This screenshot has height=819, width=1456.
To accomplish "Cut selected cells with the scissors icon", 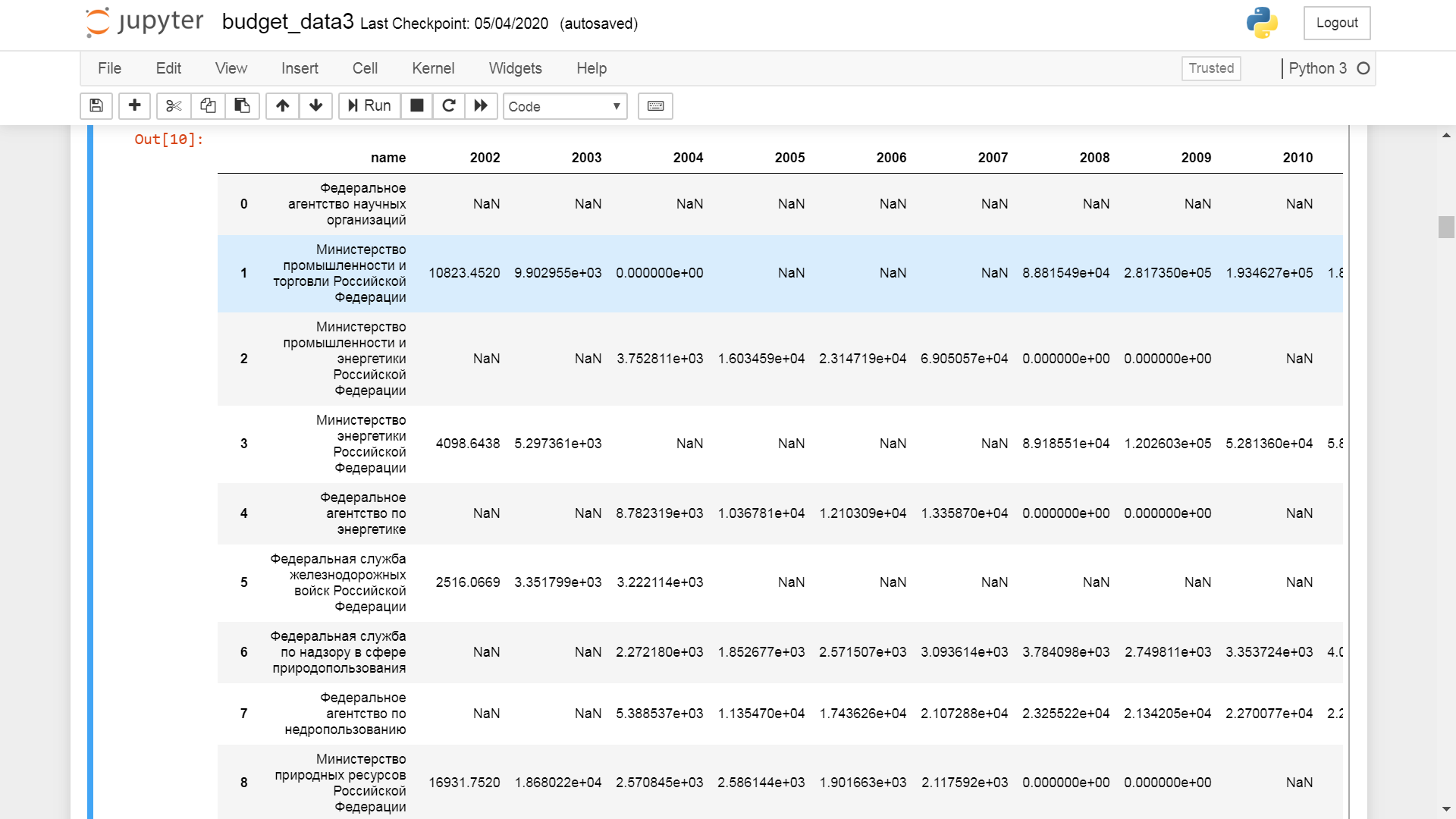I will [x=174, y=106].
